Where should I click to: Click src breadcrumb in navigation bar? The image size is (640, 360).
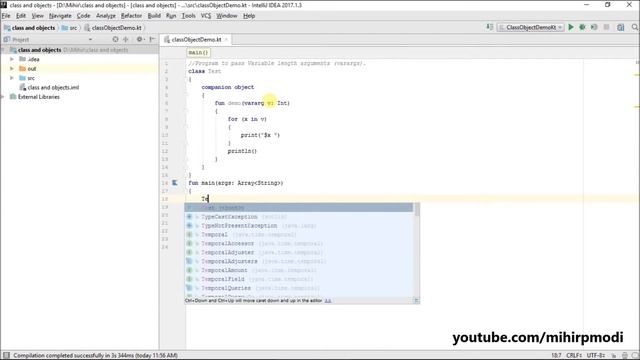click(69, 28)
